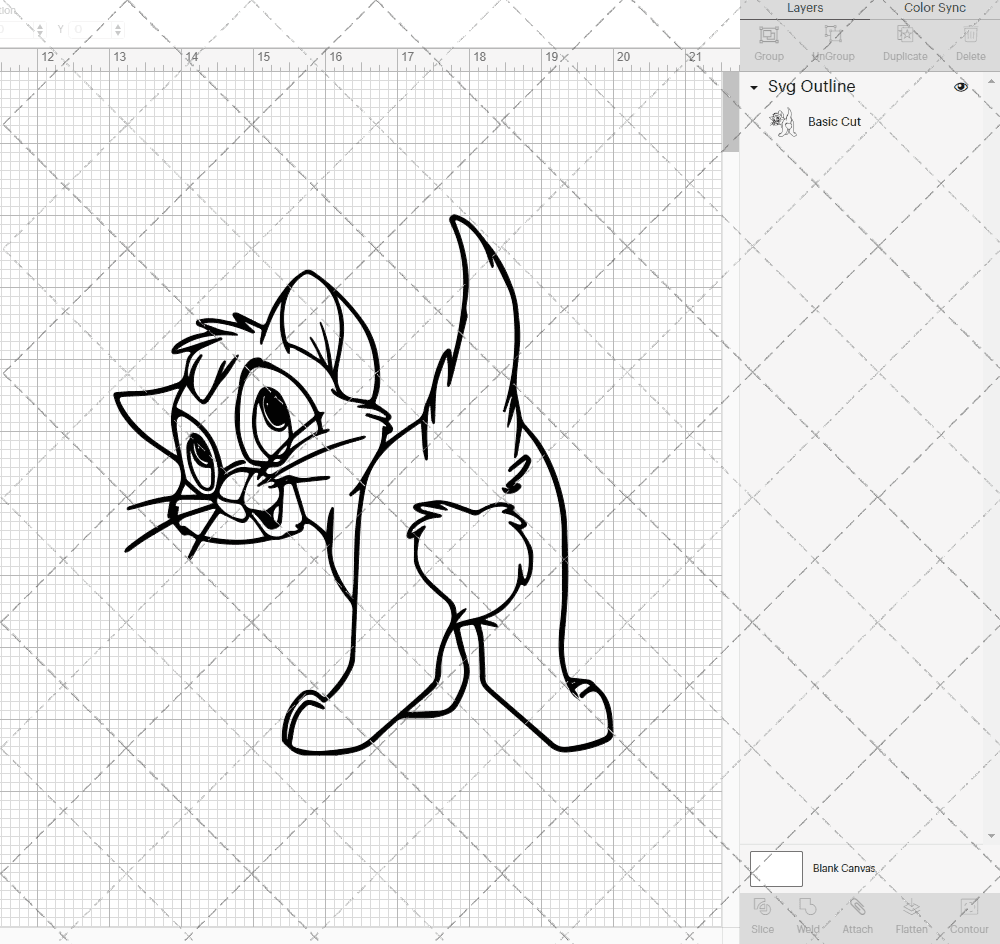Viewport: 1000px width, 944px height.
Task: Click the Weld tool icon
Action: click(807, 908)
